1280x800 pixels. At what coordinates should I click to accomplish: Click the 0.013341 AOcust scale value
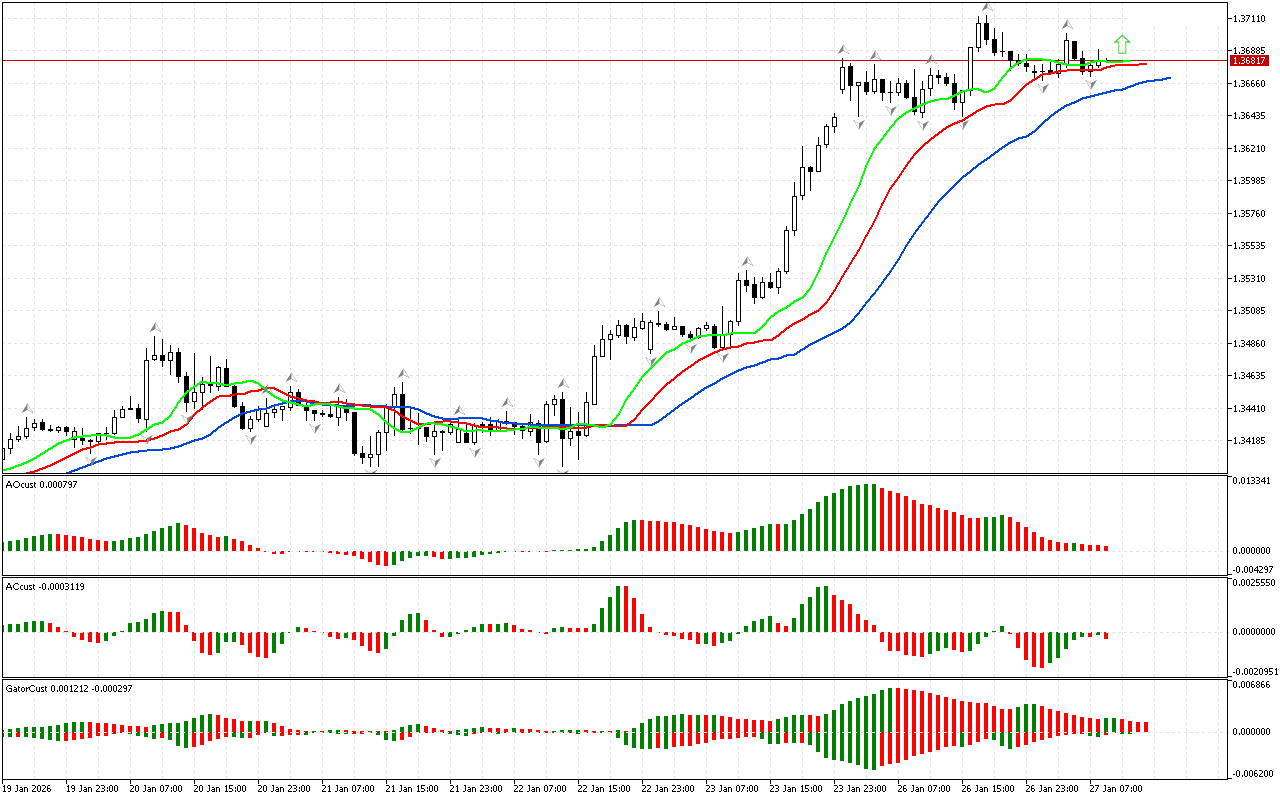coord(1251,481)
